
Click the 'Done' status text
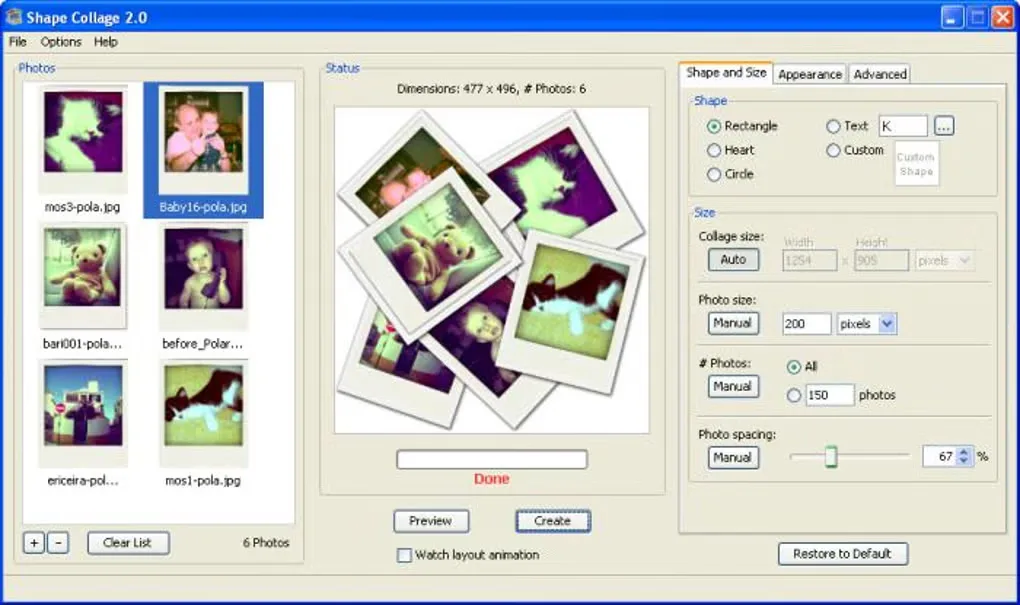coord(492,479)
